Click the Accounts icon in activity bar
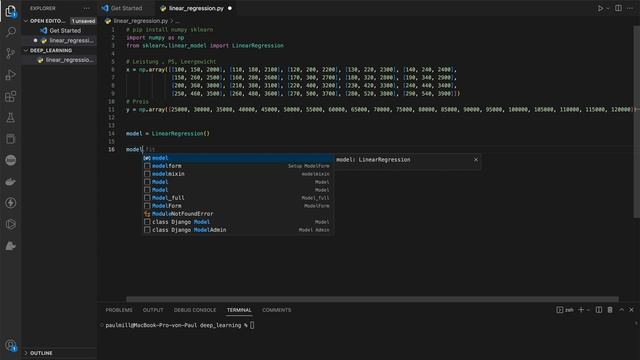 11,345
